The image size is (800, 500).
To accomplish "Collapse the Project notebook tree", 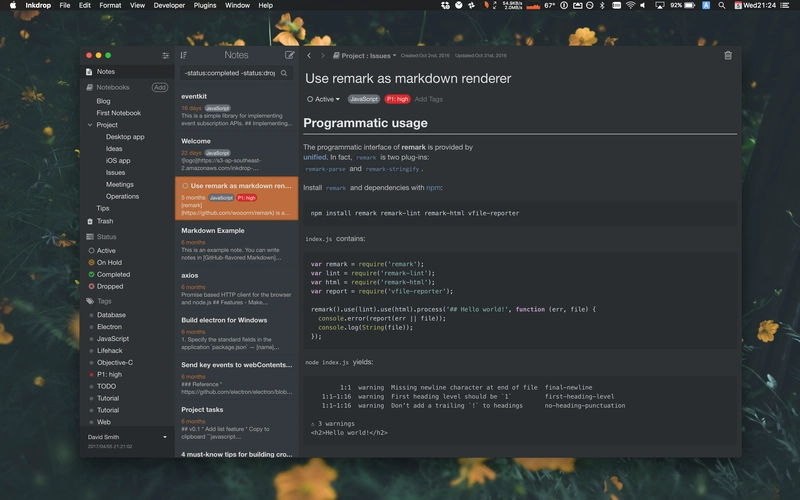I will [x=90, y=125].
